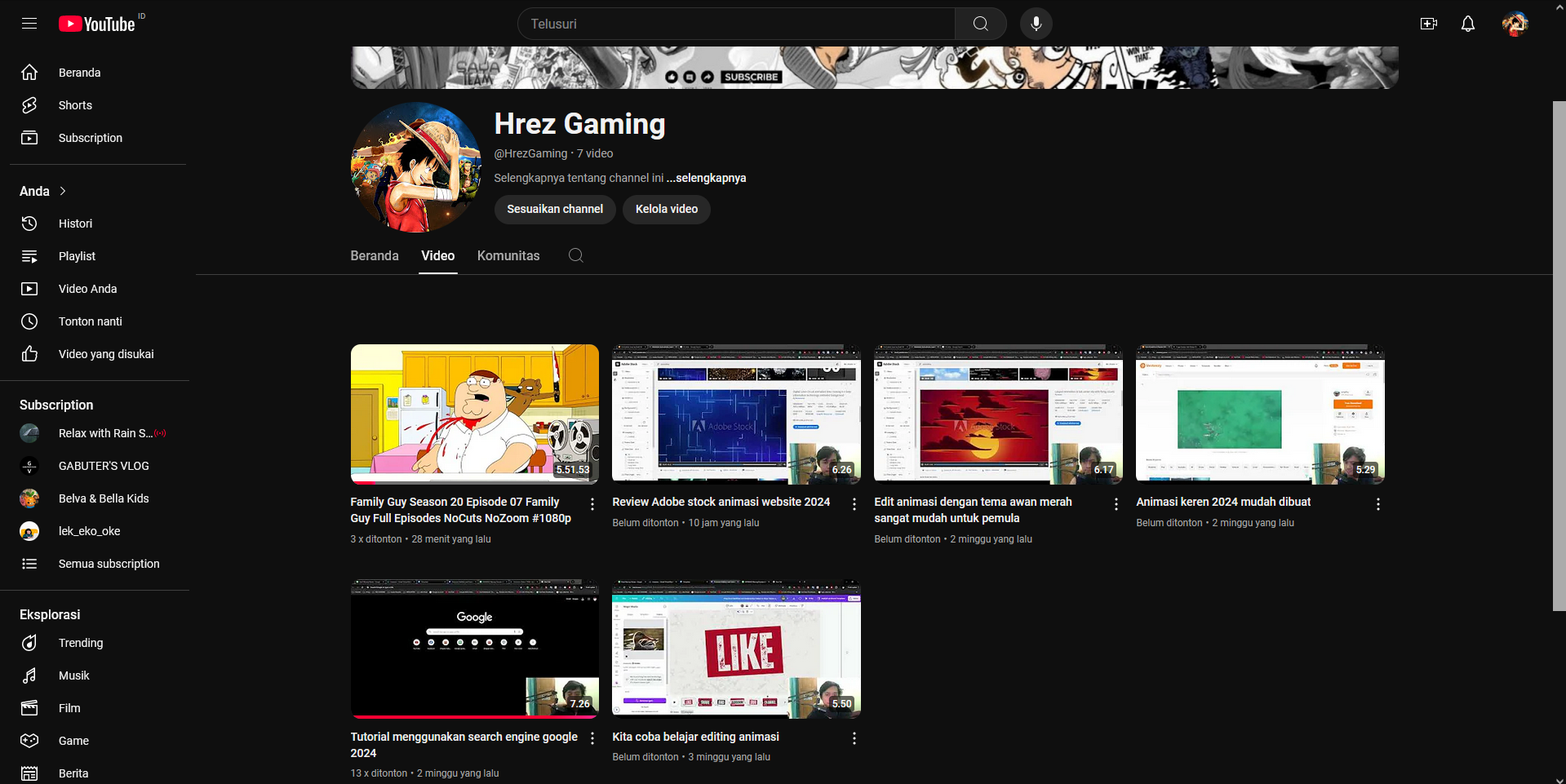Open Family Guy Season 20 video title
Image resolution: width=1566 pixels, height=784 pixels.
click(461, 510)
